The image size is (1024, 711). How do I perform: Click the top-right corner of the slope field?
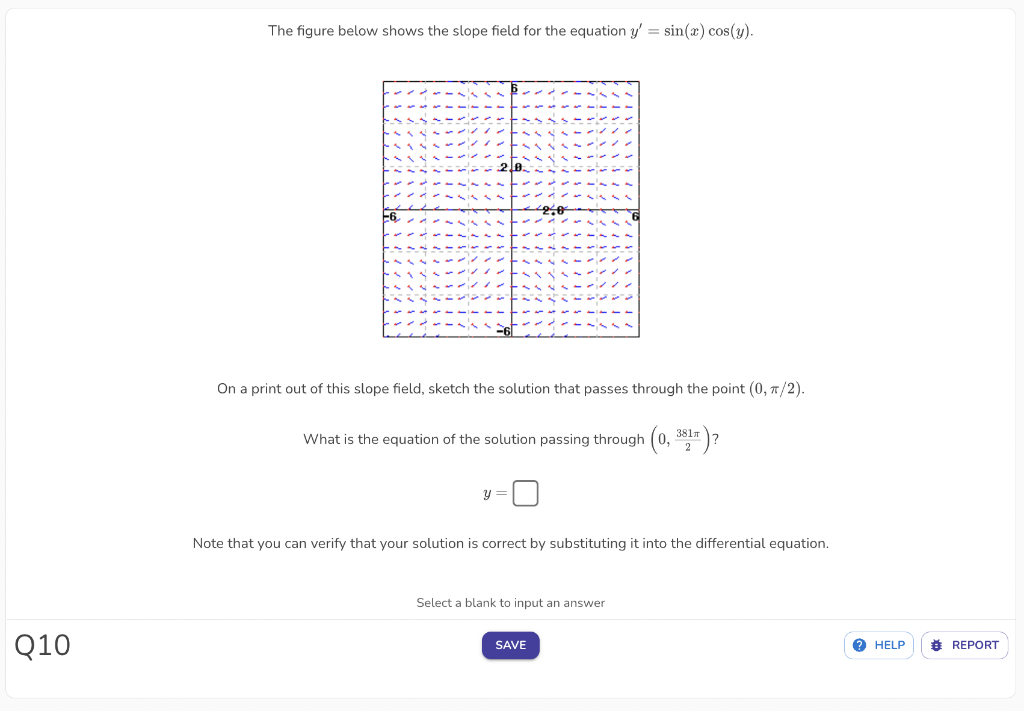click(638, 82)
